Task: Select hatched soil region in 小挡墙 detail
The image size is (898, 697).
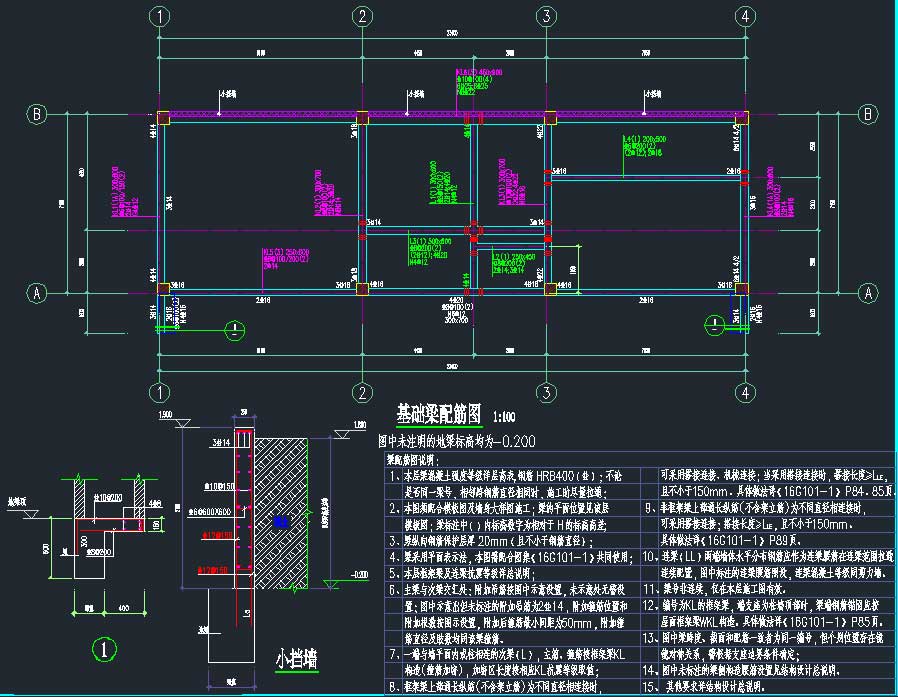Action: (x=281, y=514)
